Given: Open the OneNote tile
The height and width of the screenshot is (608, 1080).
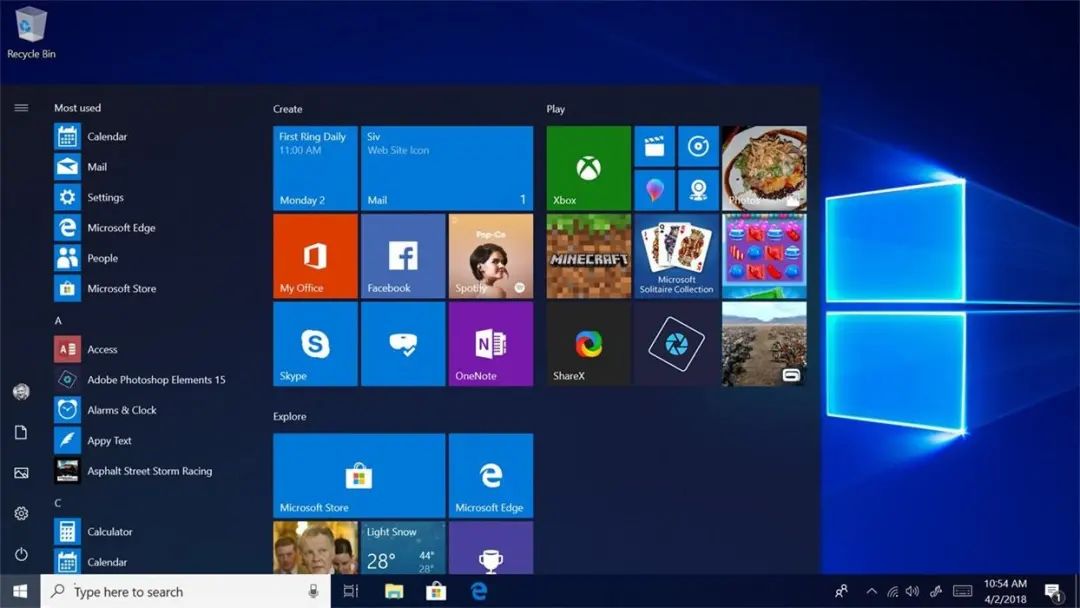Looking at the screenshot, I should 491,343.
